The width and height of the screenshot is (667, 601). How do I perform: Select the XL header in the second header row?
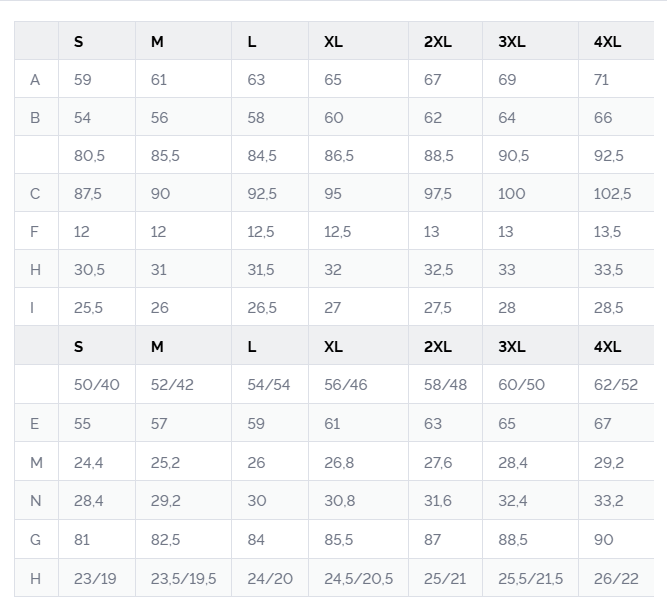(x=333, y=347)
